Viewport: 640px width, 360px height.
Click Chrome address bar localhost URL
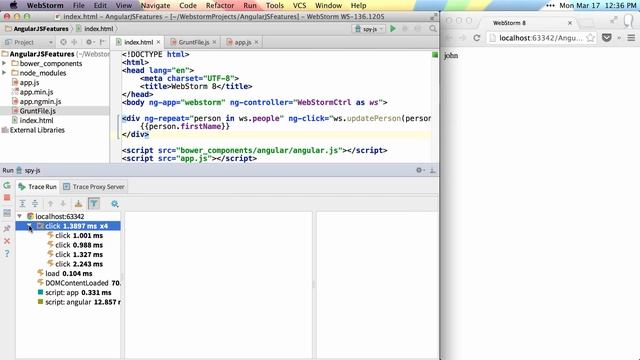(x=540, y=38)
